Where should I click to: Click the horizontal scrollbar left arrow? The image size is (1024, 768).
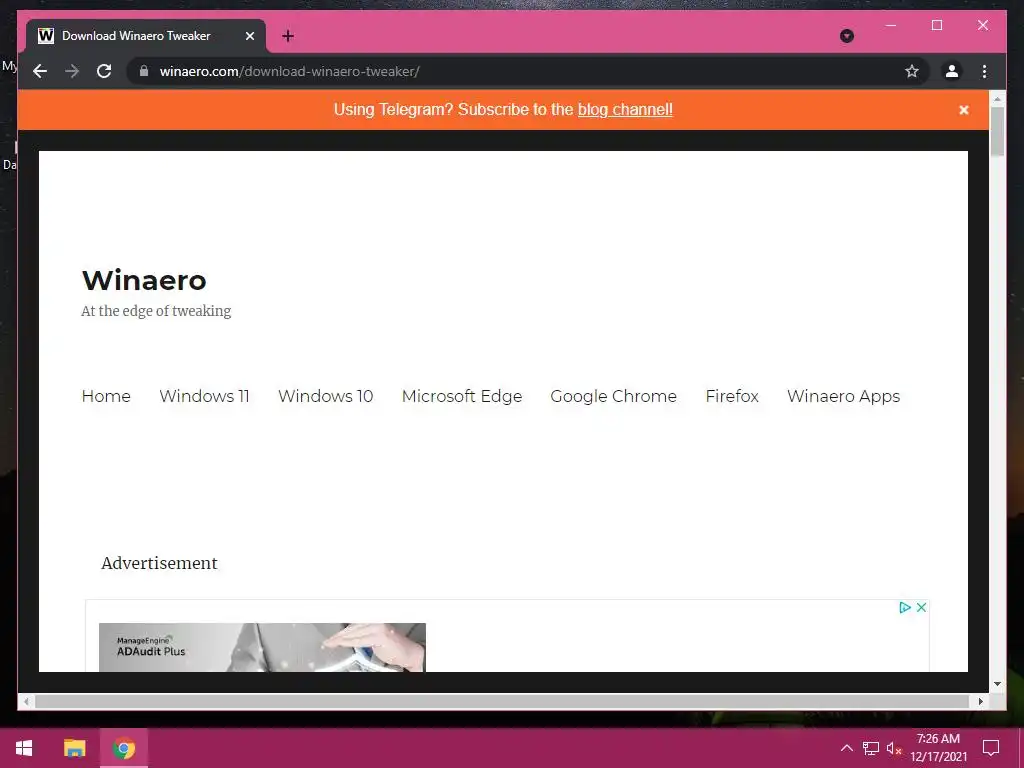pyautogui.click(x=26, y=701)
